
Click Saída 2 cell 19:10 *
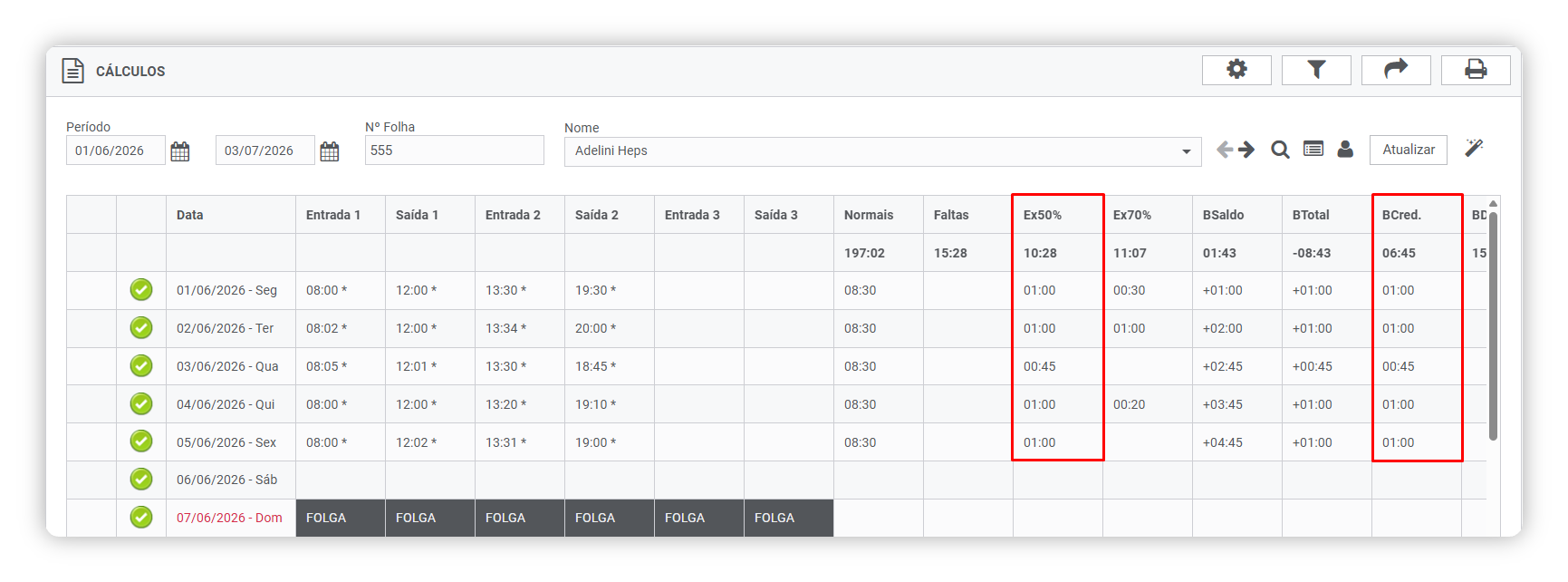tap(610, 404)
